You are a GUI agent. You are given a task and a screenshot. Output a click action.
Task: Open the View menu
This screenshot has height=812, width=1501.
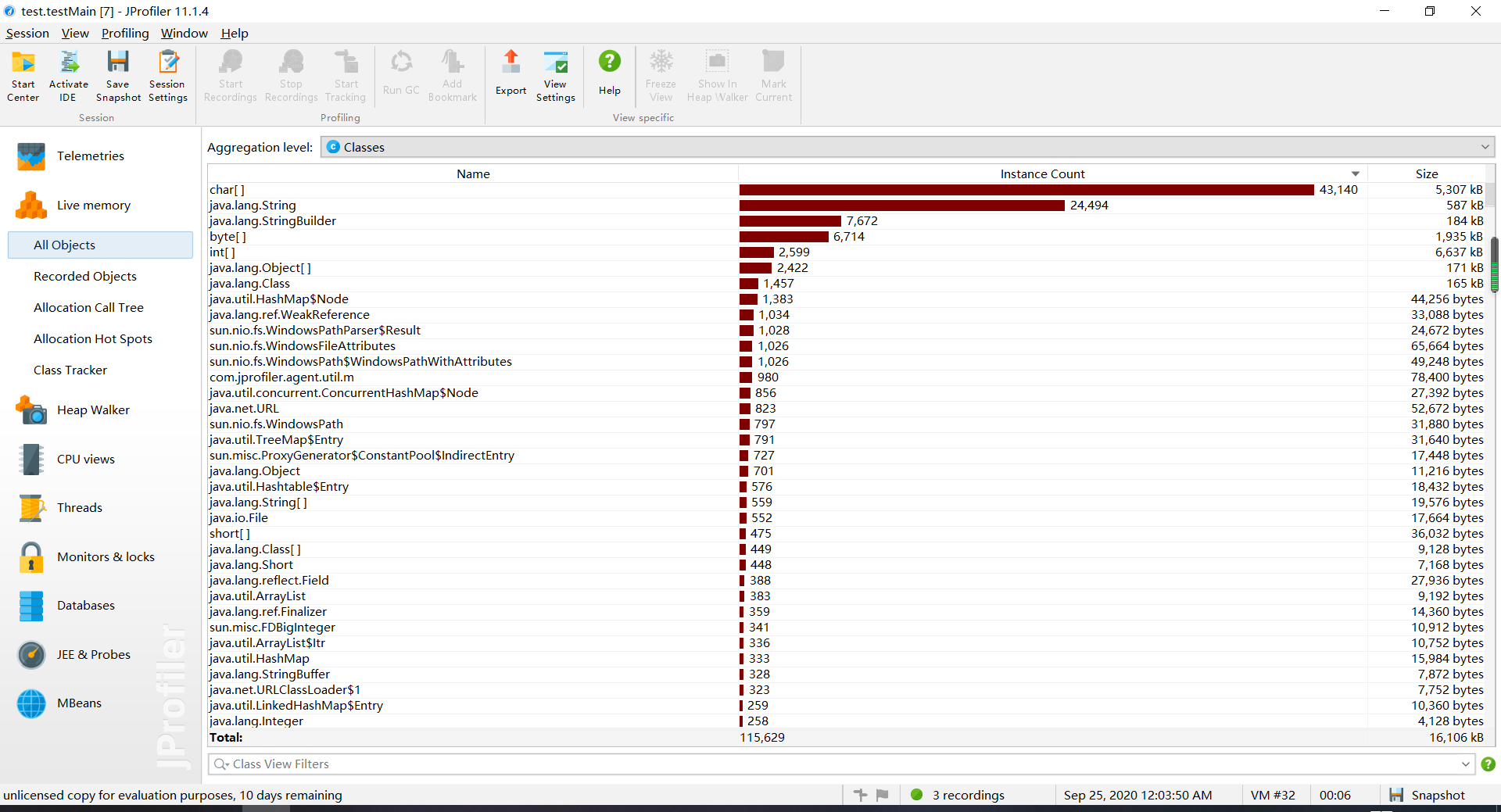[x=75, y=33]
